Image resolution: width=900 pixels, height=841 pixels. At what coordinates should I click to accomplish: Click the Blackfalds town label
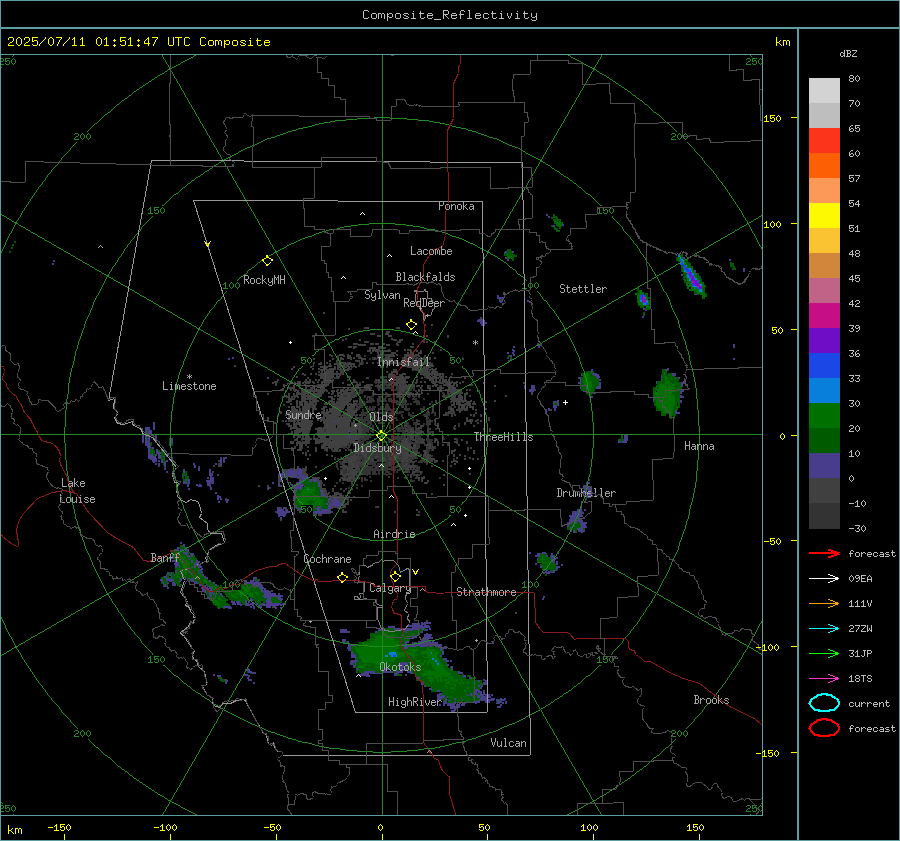pos(425,277)
